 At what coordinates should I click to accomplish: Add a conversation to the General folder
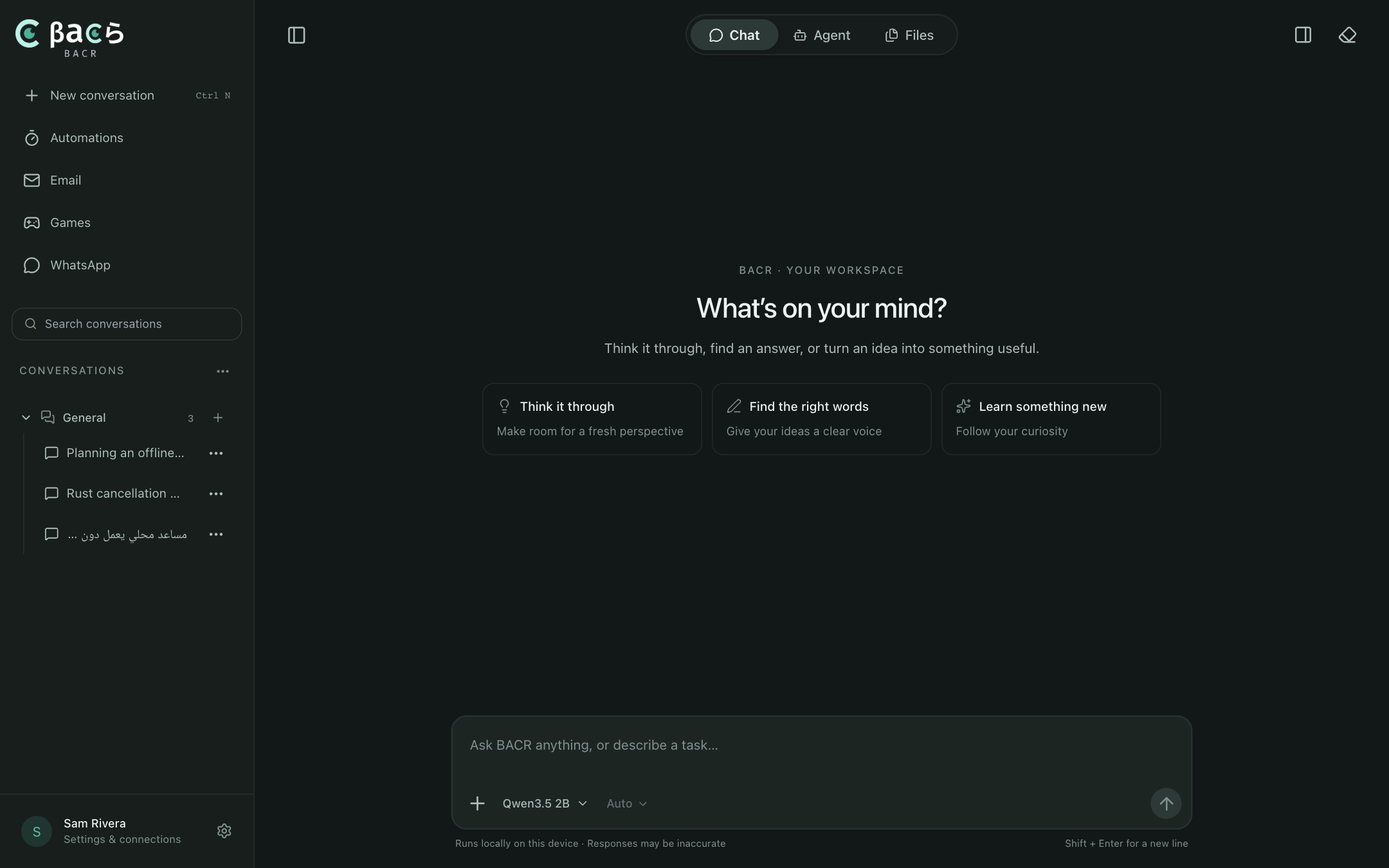[x=218, y=418]
